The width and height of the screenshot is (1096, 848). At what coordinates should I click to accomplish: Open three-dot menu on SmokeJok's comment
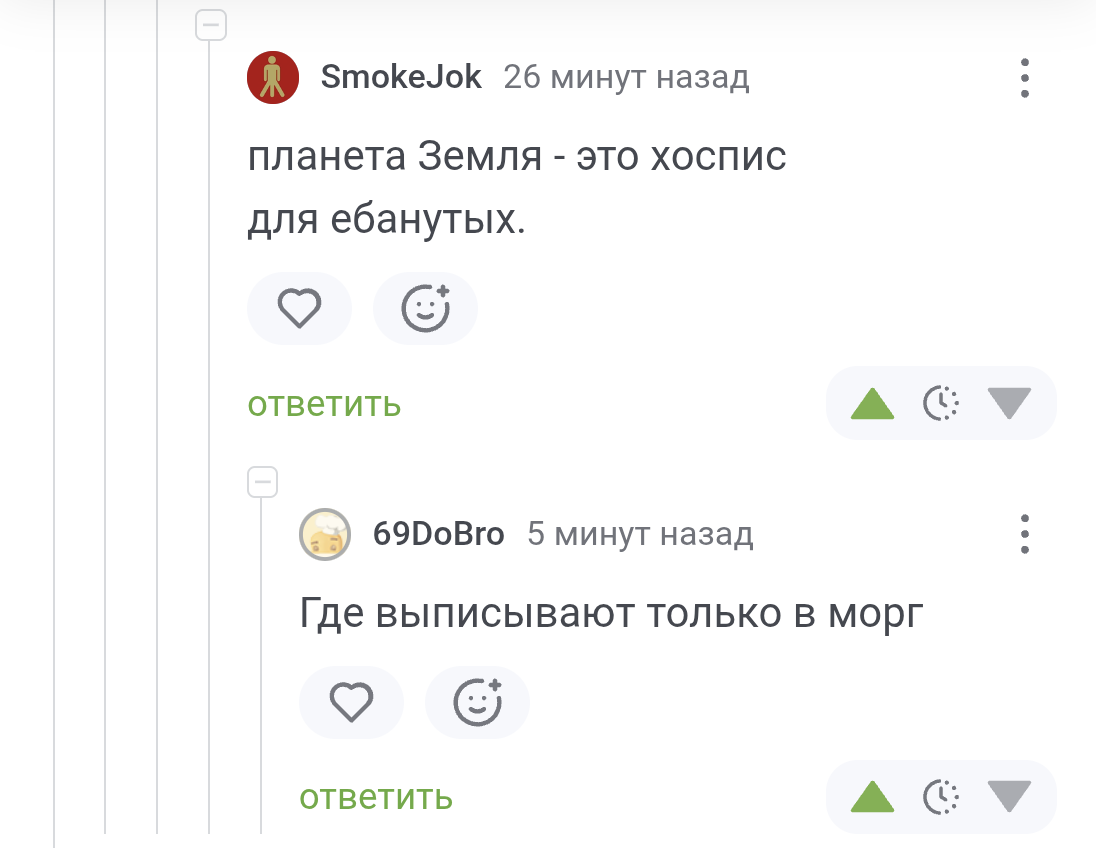pyautogui.click(x=1024, y=78)
